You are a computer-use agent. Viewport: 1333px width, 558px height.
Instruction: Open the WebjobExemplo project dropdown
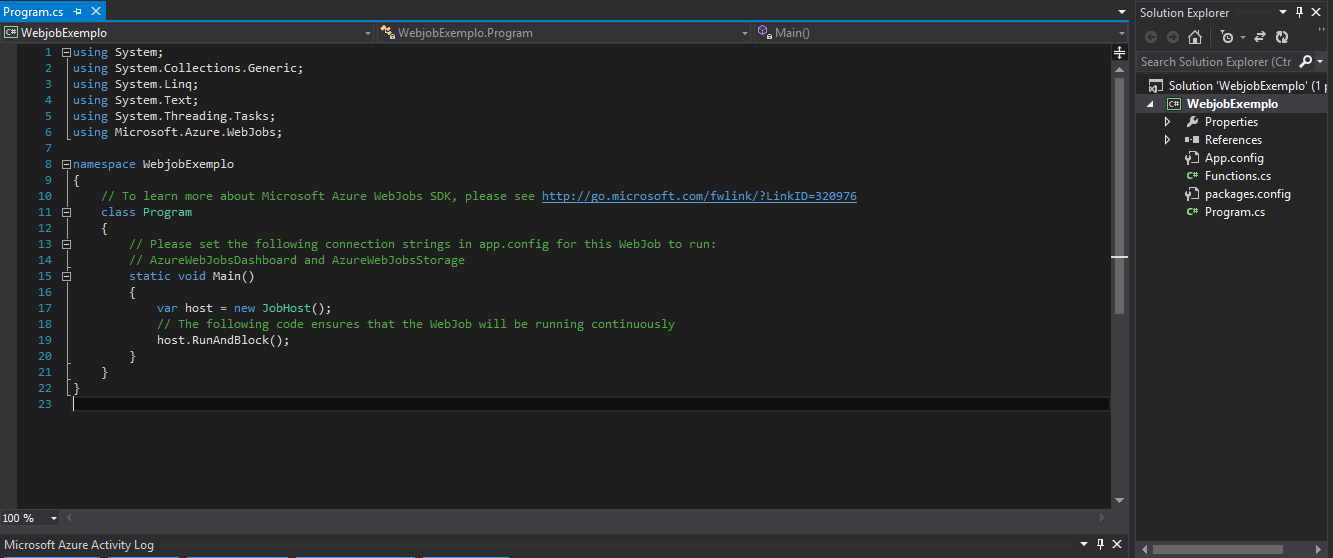187,33
